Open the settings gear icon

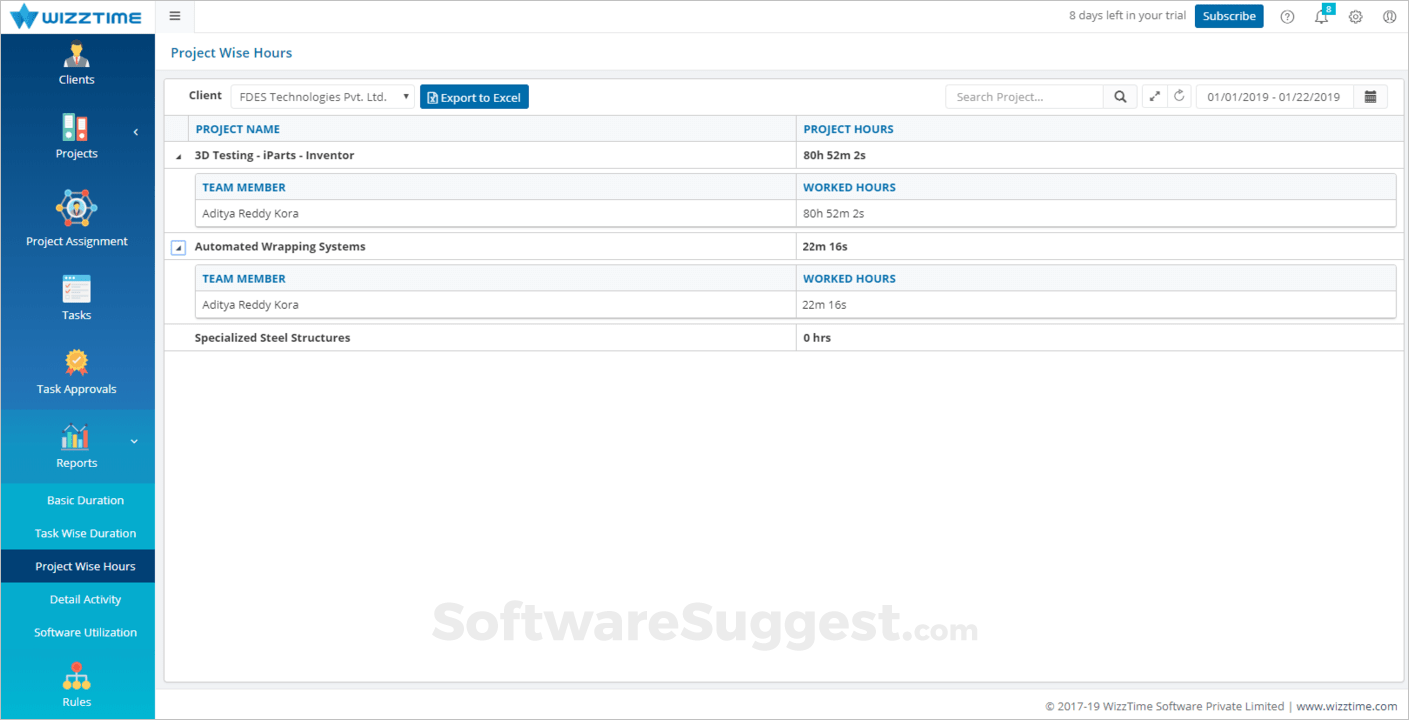pyautogui.click(x=1356, y=16)
